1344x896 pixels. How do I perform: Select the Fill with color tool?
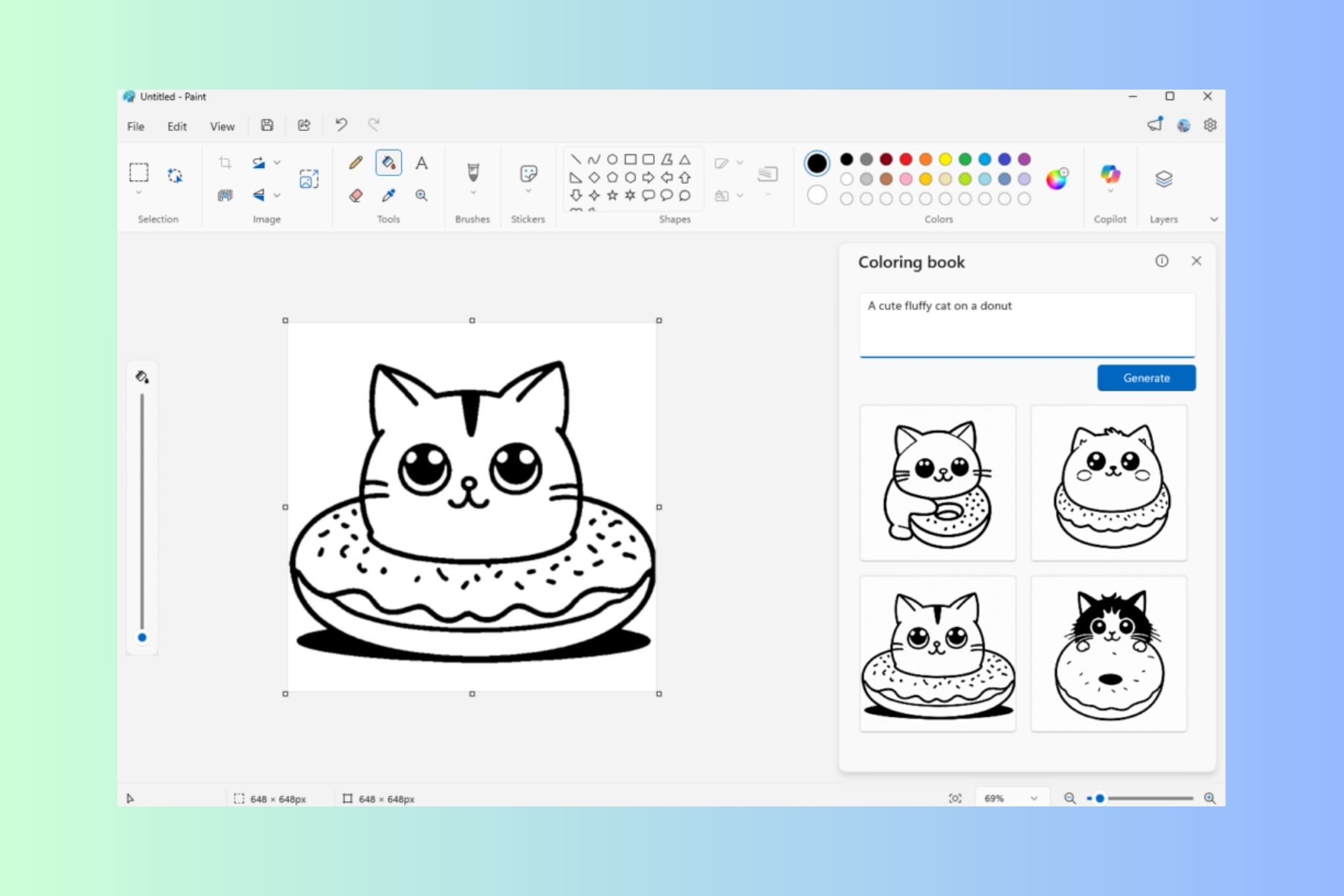click(388, 162)
